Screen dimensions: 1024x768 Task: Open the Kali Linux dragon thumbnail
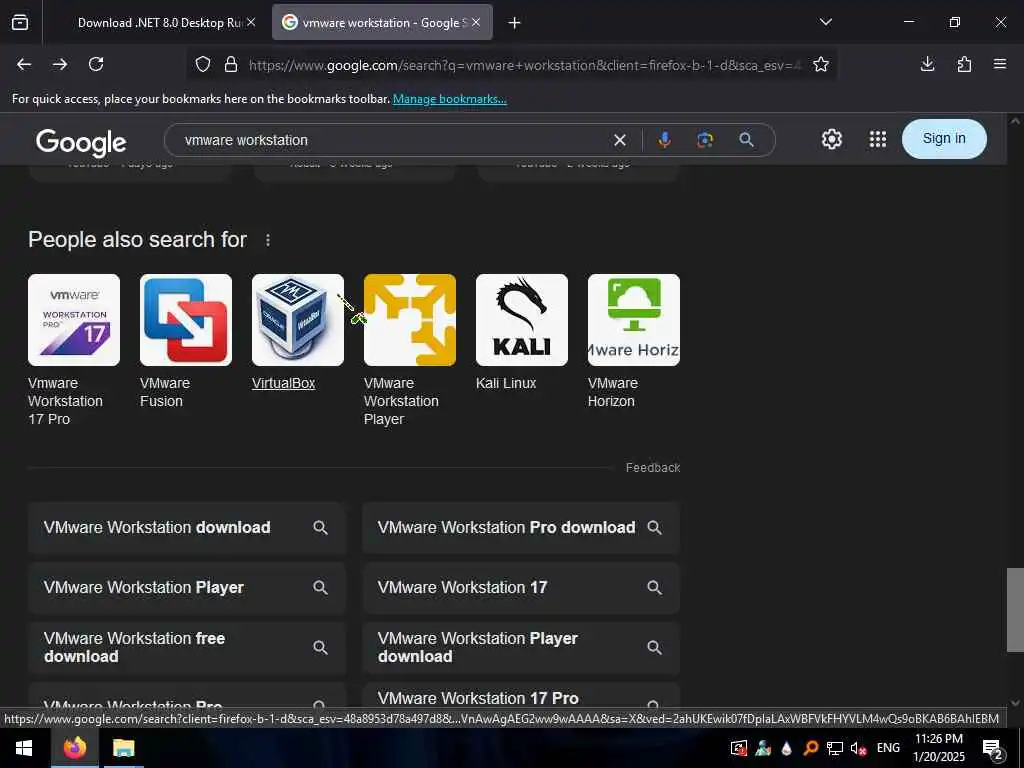point(522,319)
